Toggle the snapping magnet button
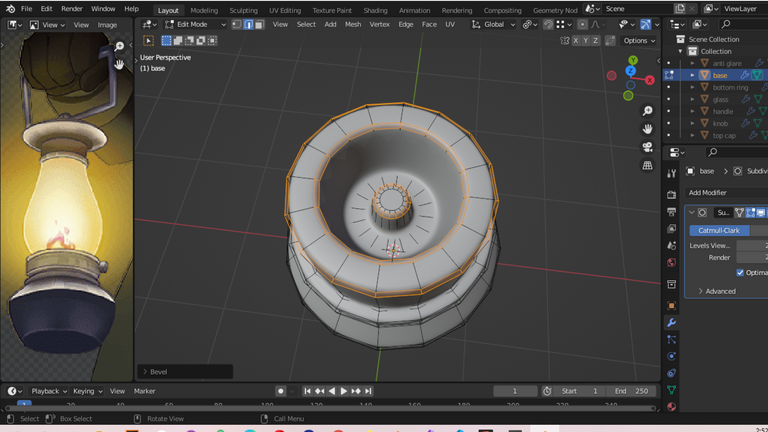 point(548,24)
